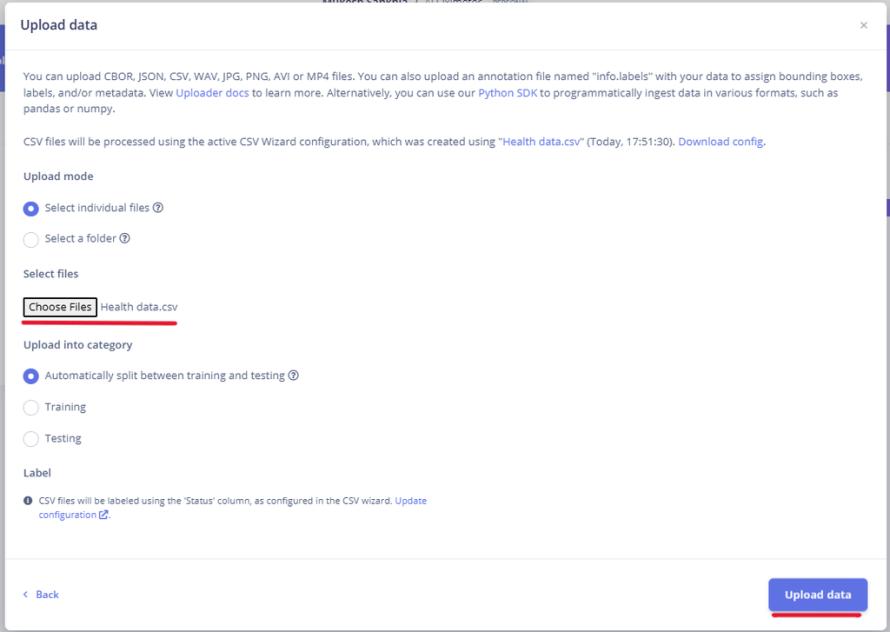Click the Upload mode heading
890x632 pixels.
(x=58, y=177)
